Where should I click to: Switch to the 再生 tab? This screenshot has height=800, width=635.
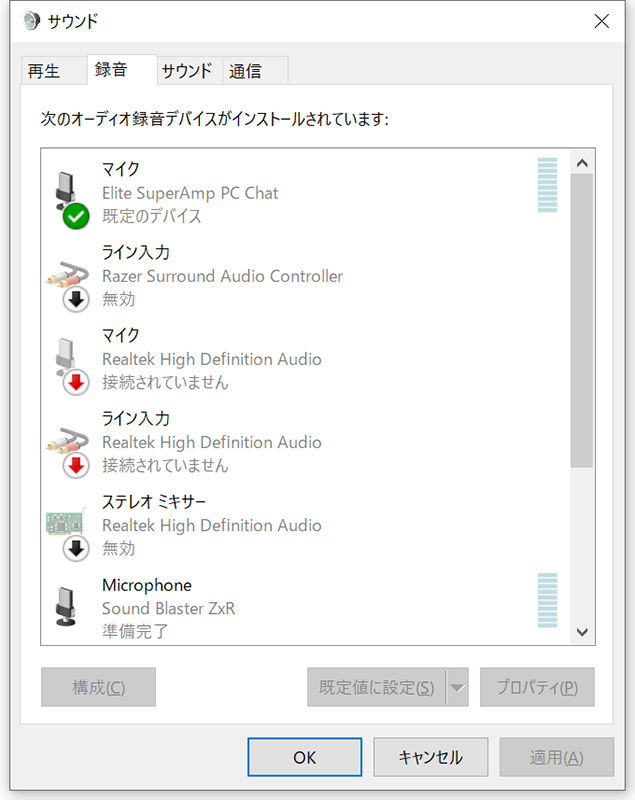click(44, 71)
